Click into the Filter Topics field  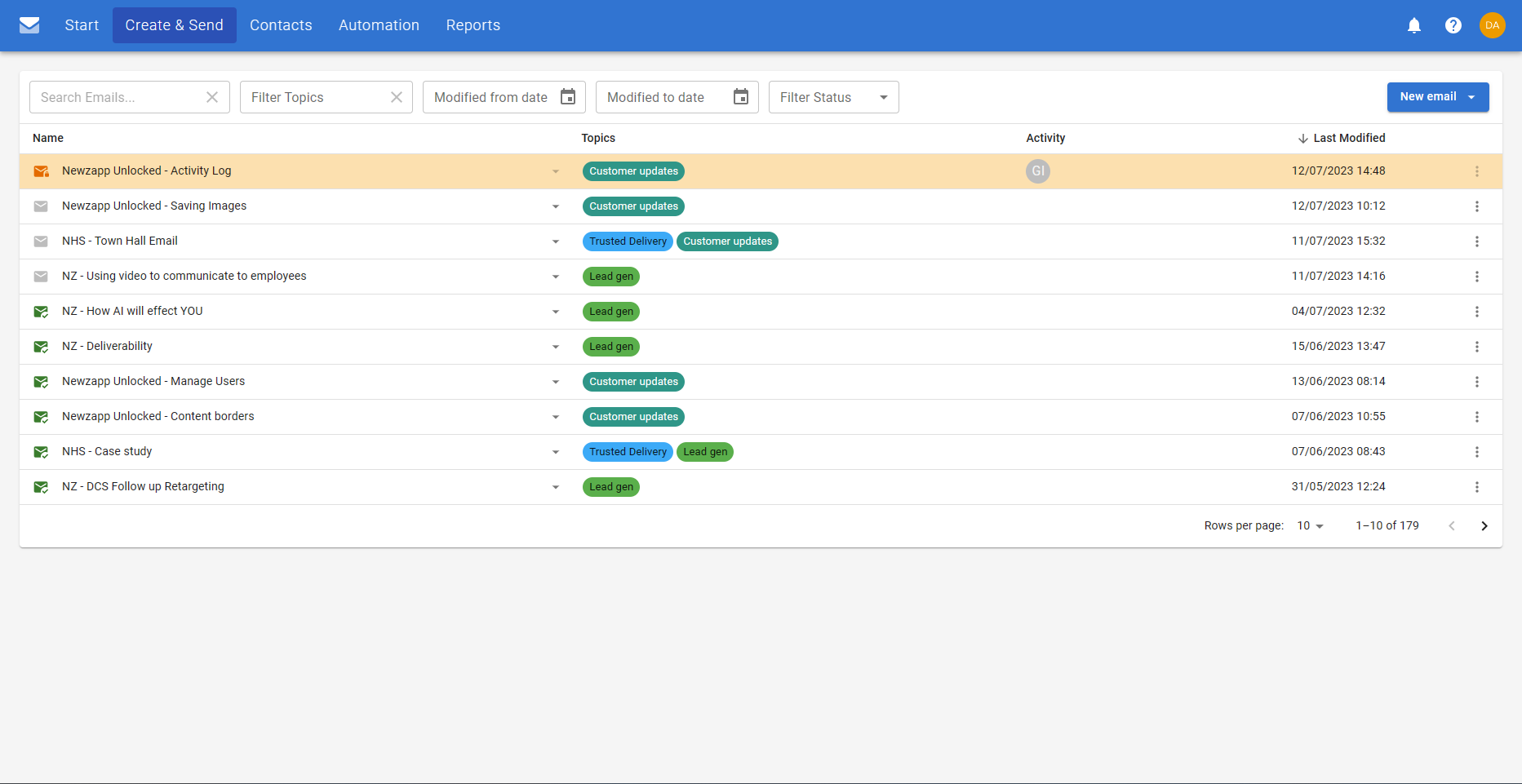click(x=314, y=97)
